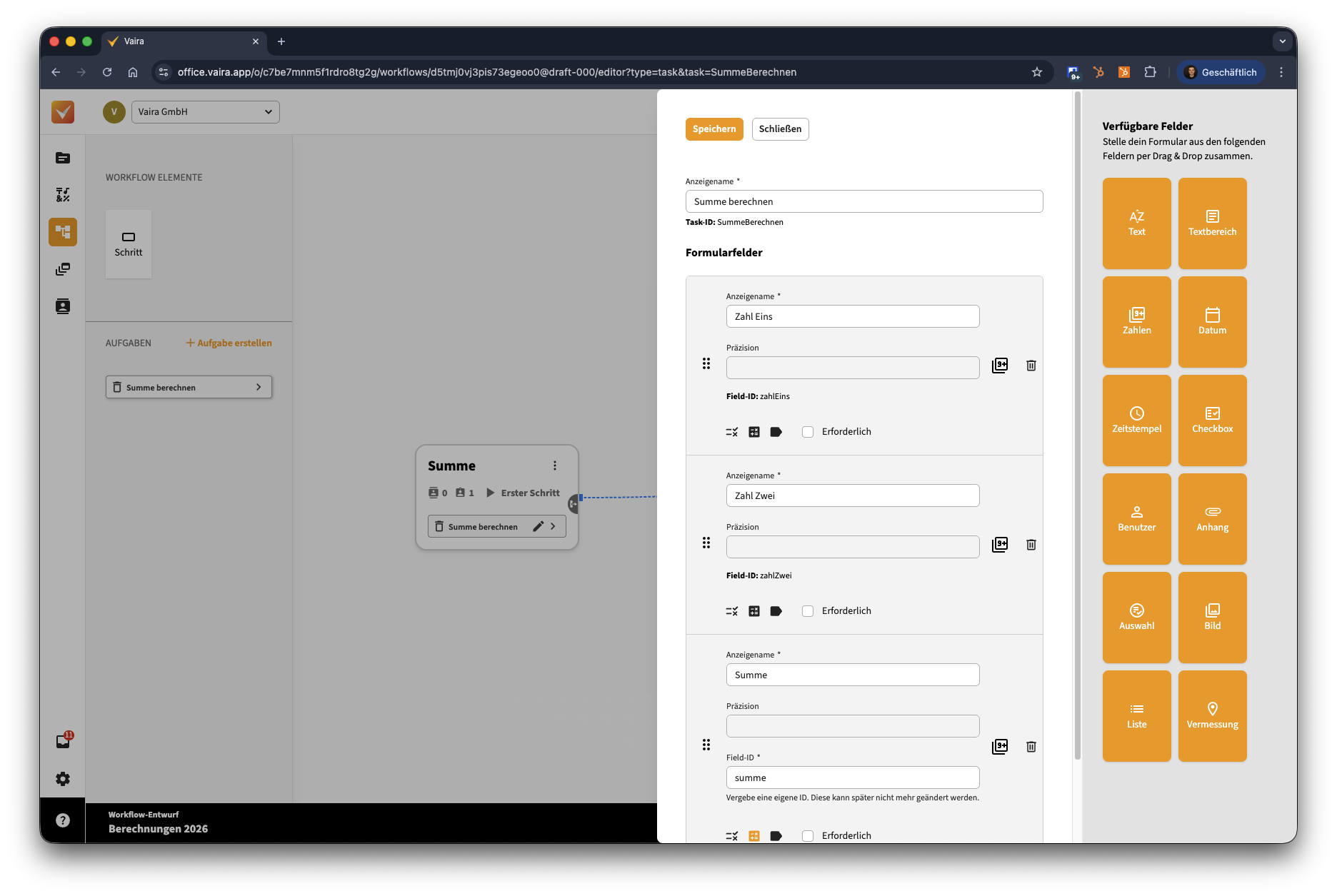
Task: Toggle Erforderlich checkbox for Summe field
Action: (x=808, y=835)
